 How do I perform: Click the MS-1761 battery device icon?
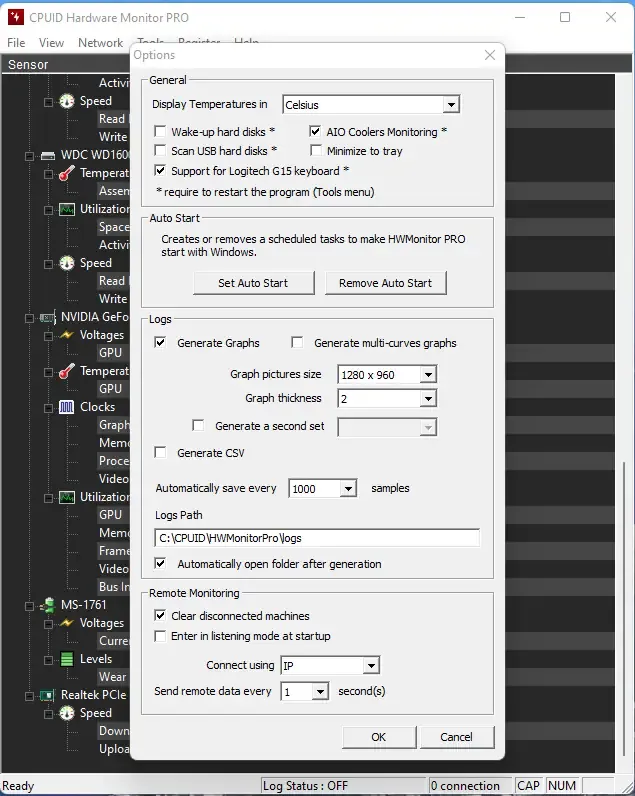(x=48, y=605)
